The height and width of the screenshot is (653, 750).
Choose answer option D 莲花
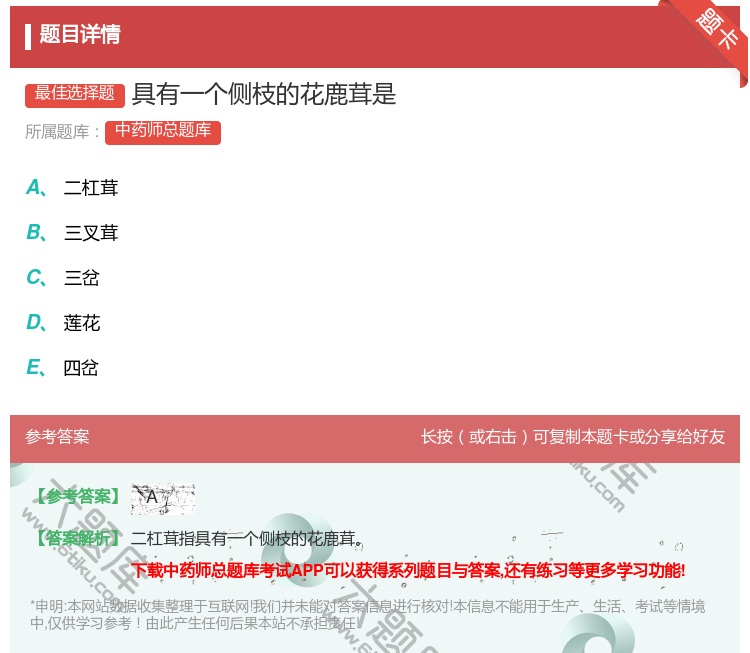pyautogui.click(x=63, y=323)
